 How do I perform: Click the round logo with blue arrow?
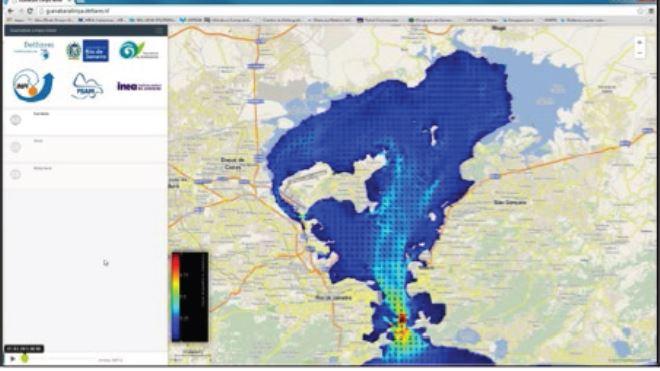coord(33,85)
